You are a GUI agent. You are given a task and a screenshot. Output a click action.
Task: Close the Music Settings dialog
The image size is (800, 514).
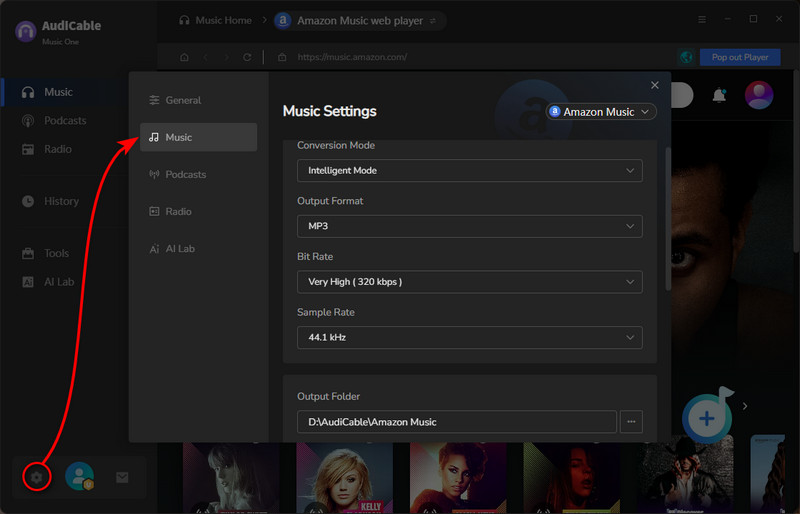(655, 85)
